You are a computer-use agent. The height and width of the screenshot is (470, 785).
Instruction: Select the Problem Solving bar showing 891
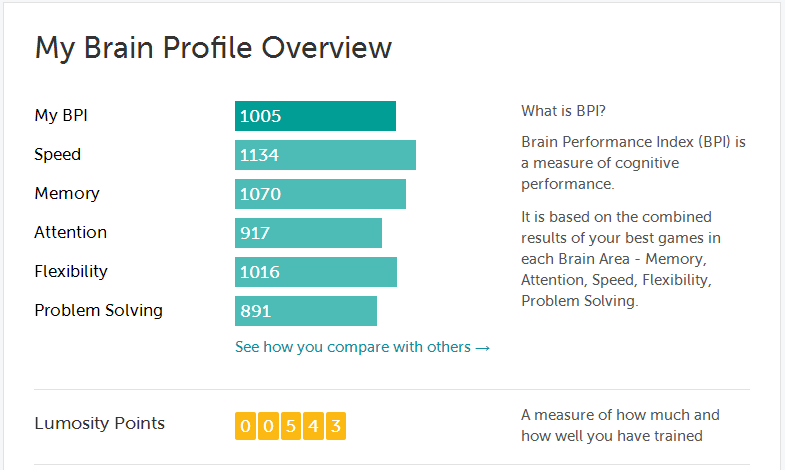coord(306,311)
